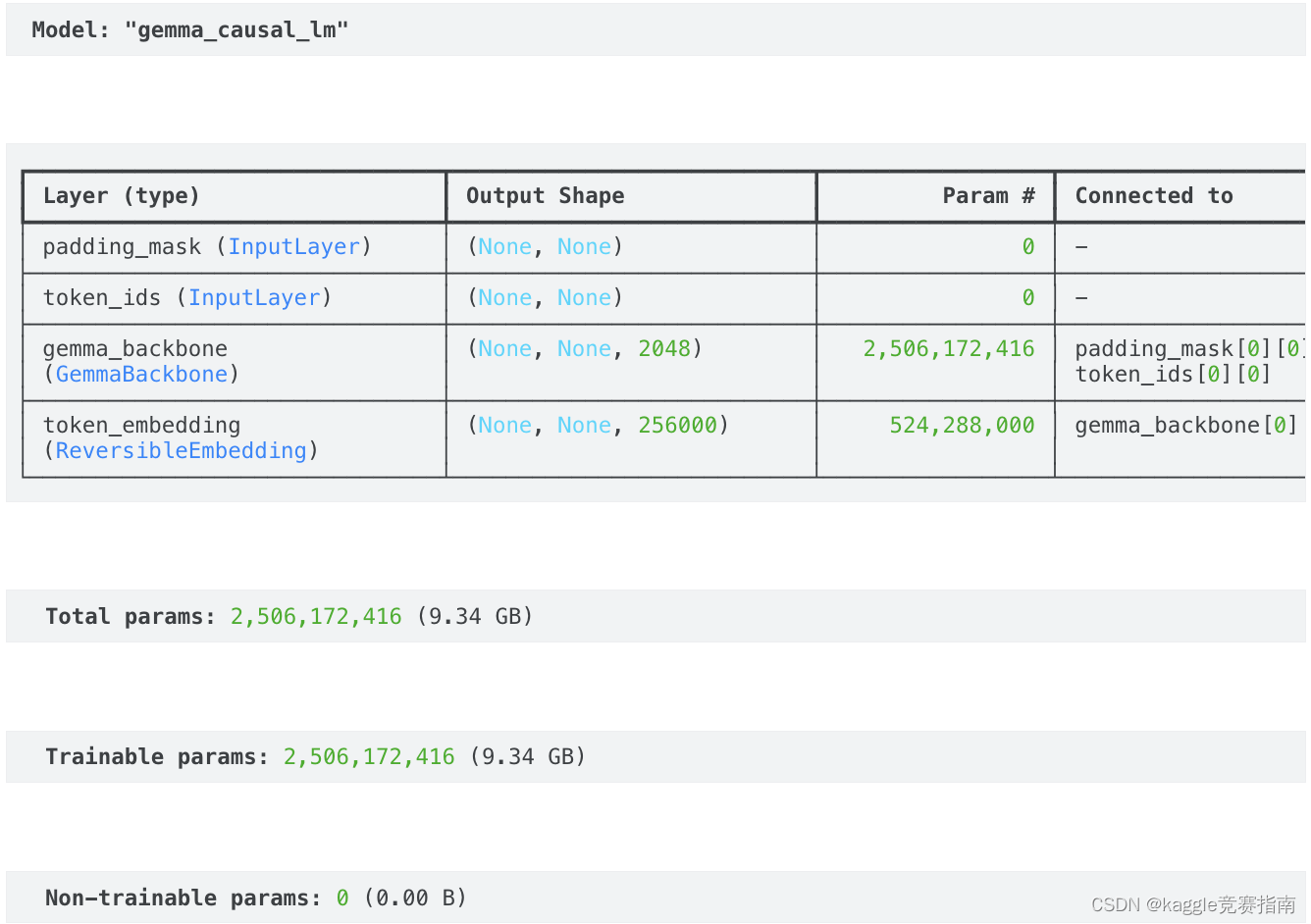Select the gemma_backbone[0] connection text

1186,426
